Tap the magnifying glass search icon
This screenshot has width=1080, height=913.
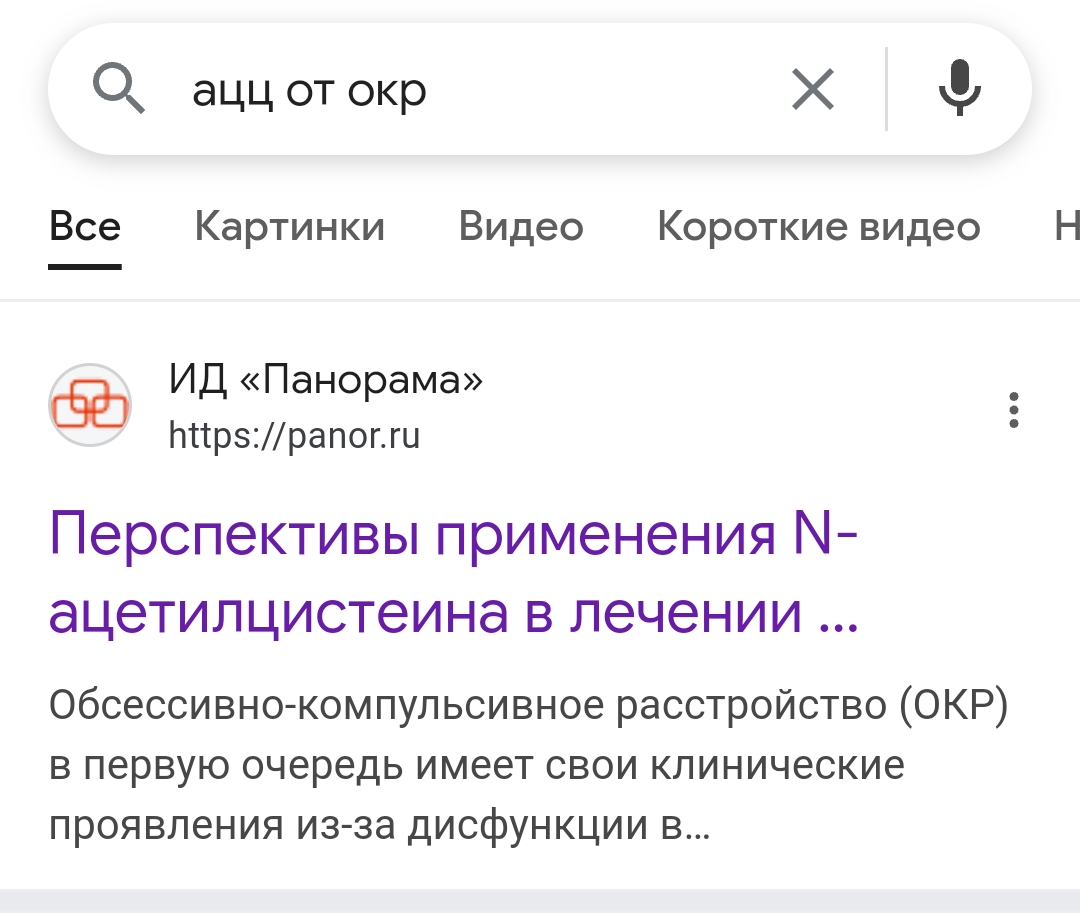coord(119,90)
